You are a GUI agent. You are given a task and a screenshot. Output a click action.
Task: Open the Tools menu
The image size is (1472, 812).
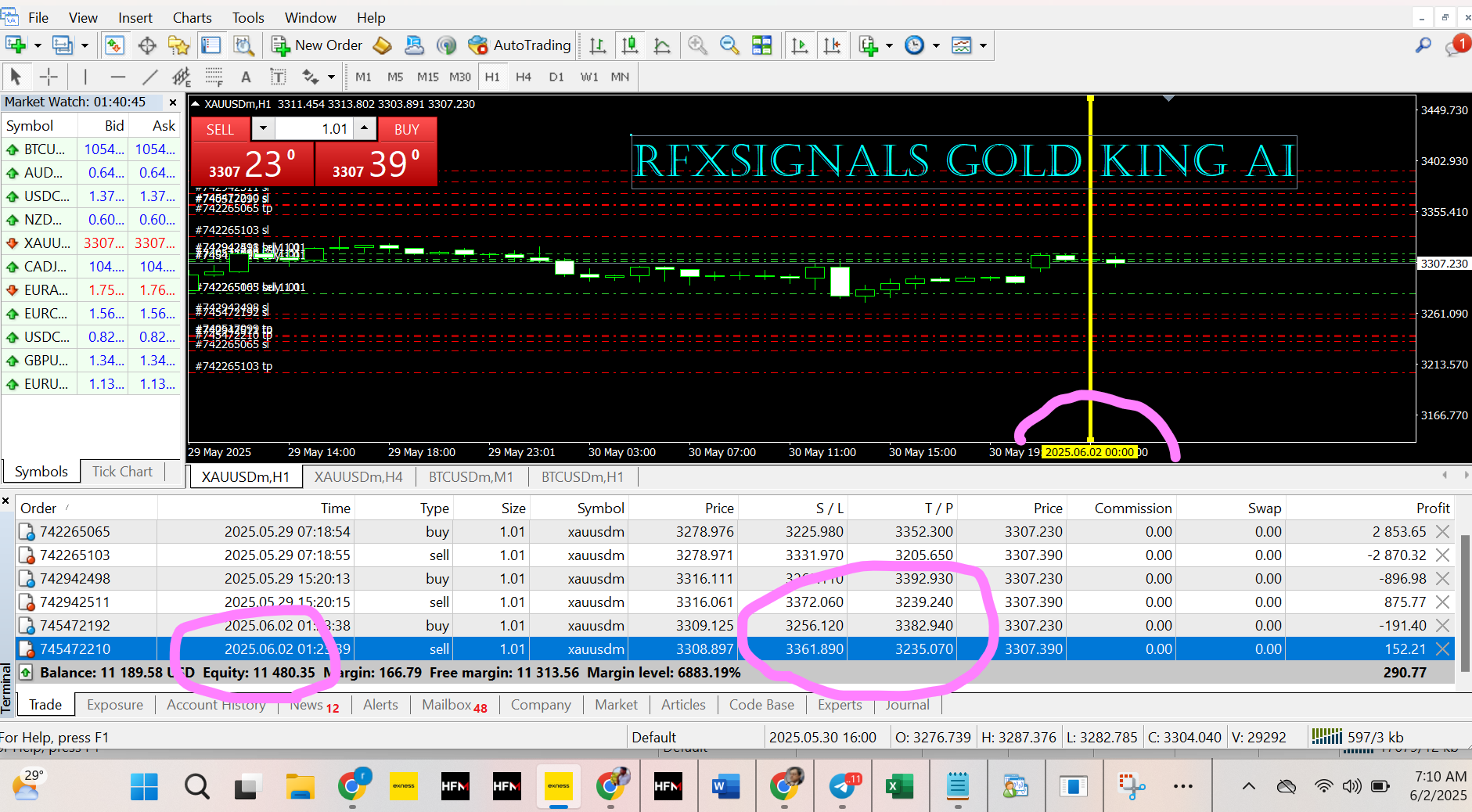(248, 17)
